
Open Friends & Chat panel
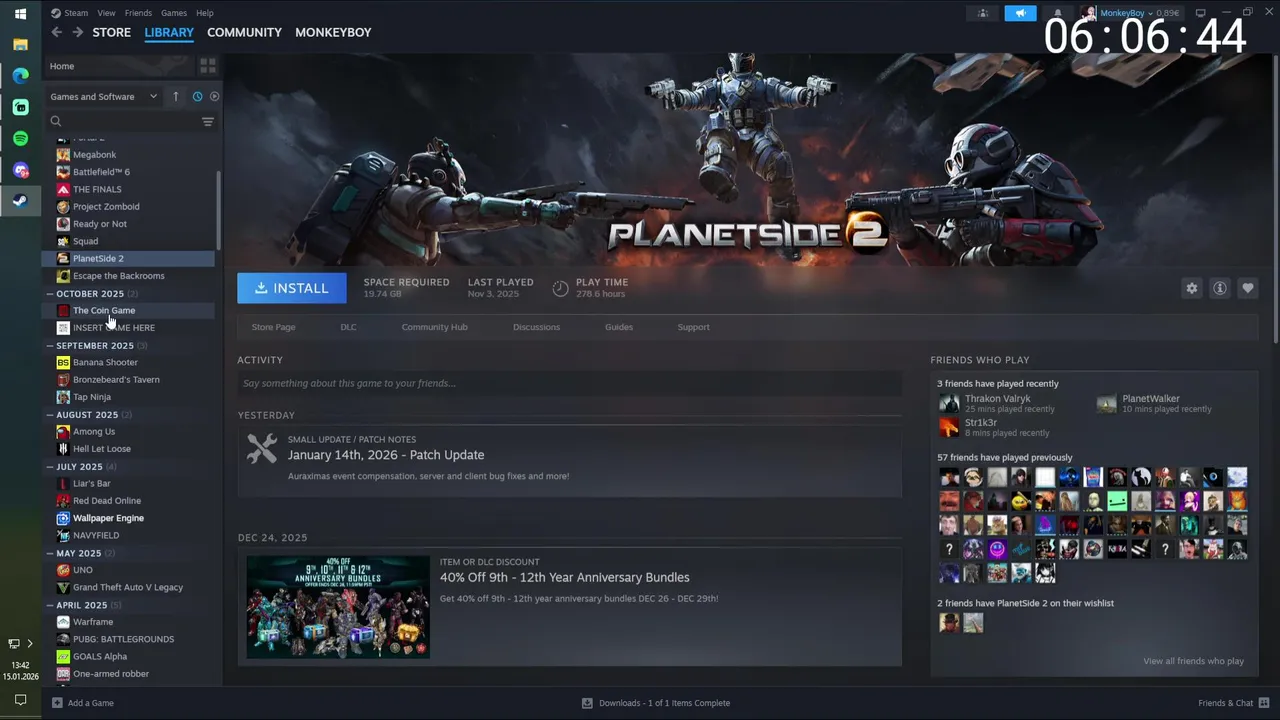tap(1233, 703)
